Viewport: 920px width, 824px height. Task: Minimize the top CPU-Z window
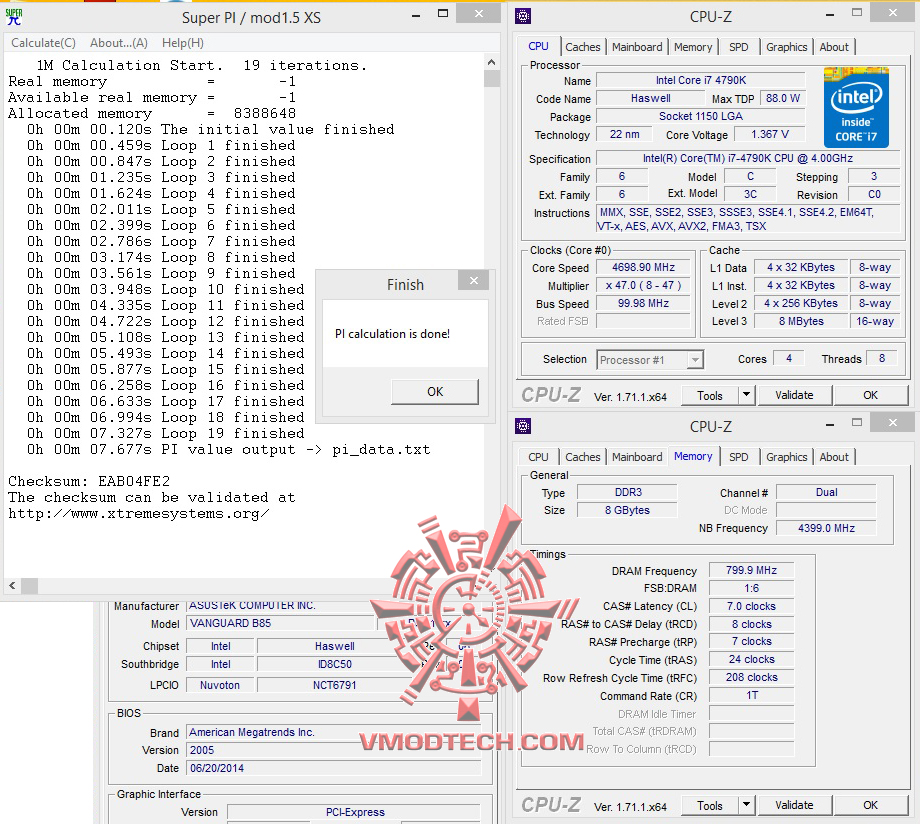(x=830, y=15)
